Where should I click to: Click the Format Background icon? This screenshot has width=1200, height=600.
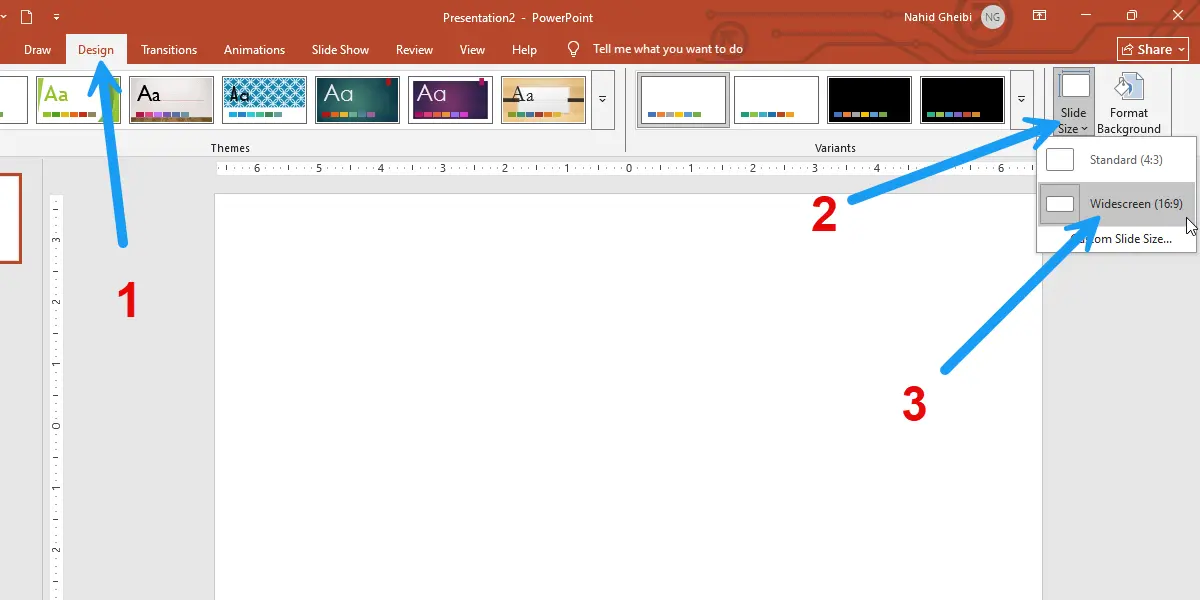point(1128,102)
